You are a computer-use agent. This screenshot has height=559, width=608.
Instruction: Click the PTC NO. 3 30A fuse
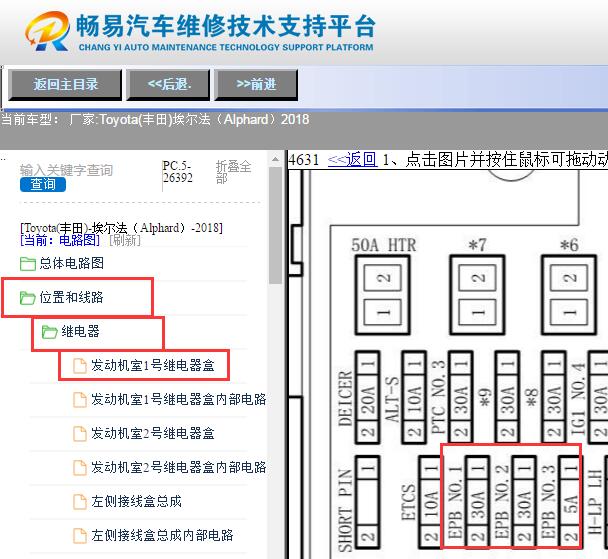click(x=460, y=397)
